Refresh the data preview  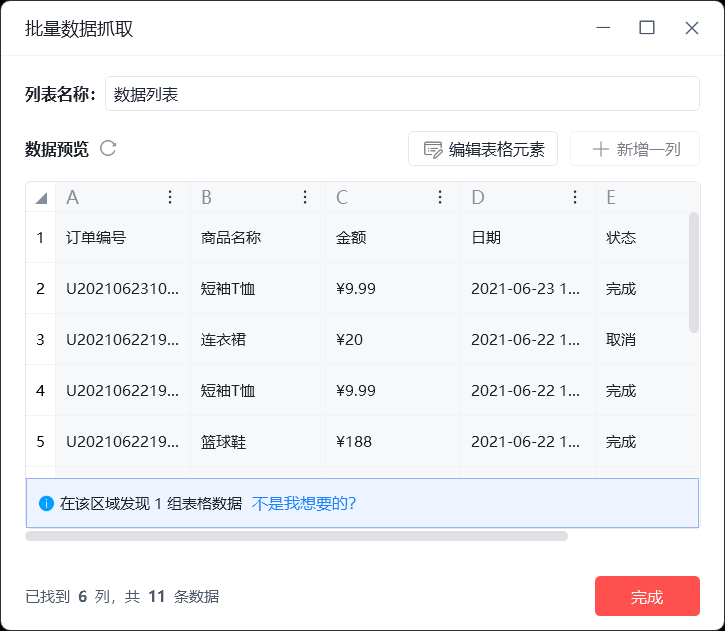tap(108, 148)
